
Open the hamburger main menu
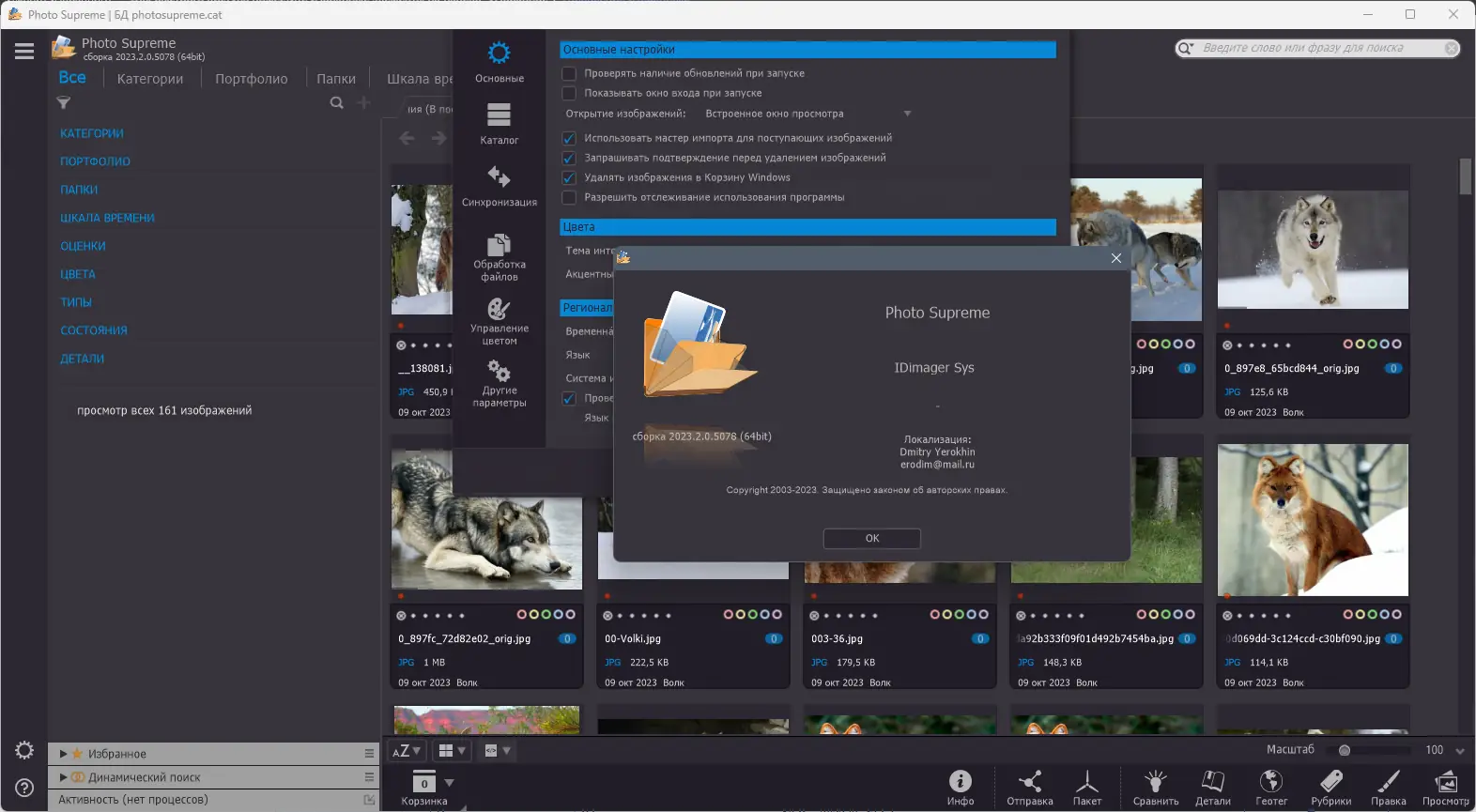24,52
